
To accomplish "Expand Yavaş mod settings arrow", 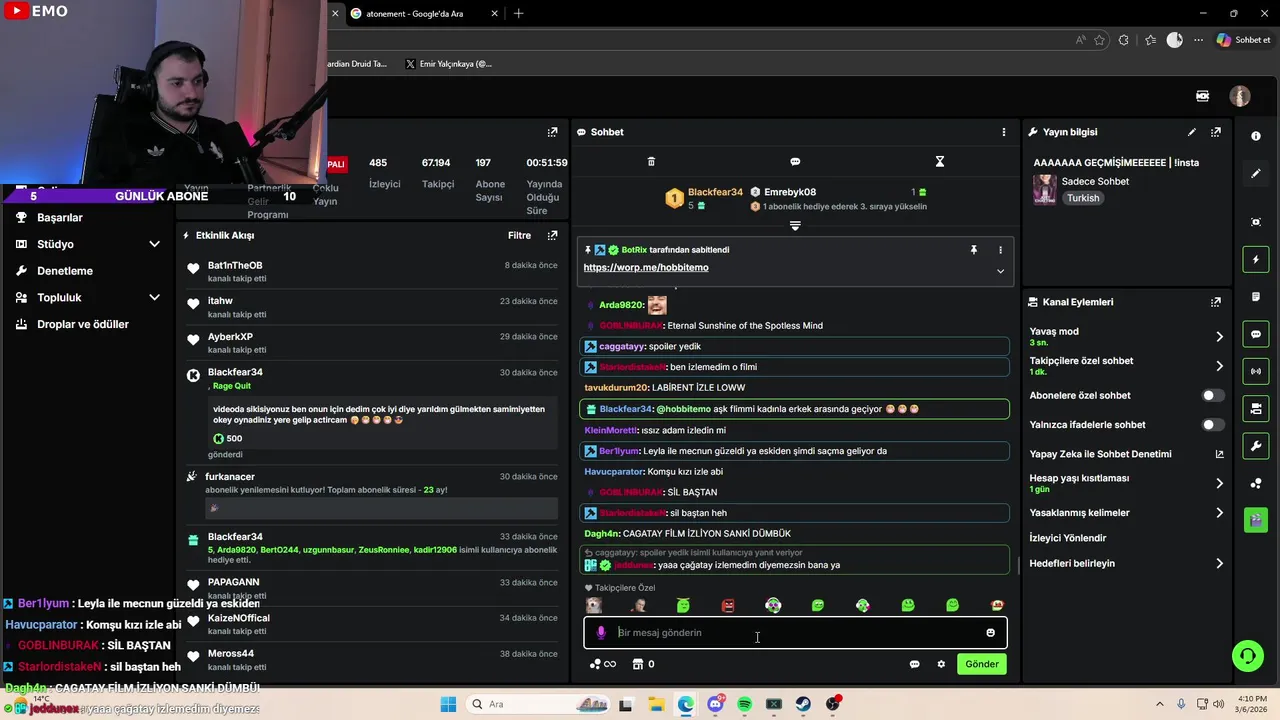I will point(1219,337).
